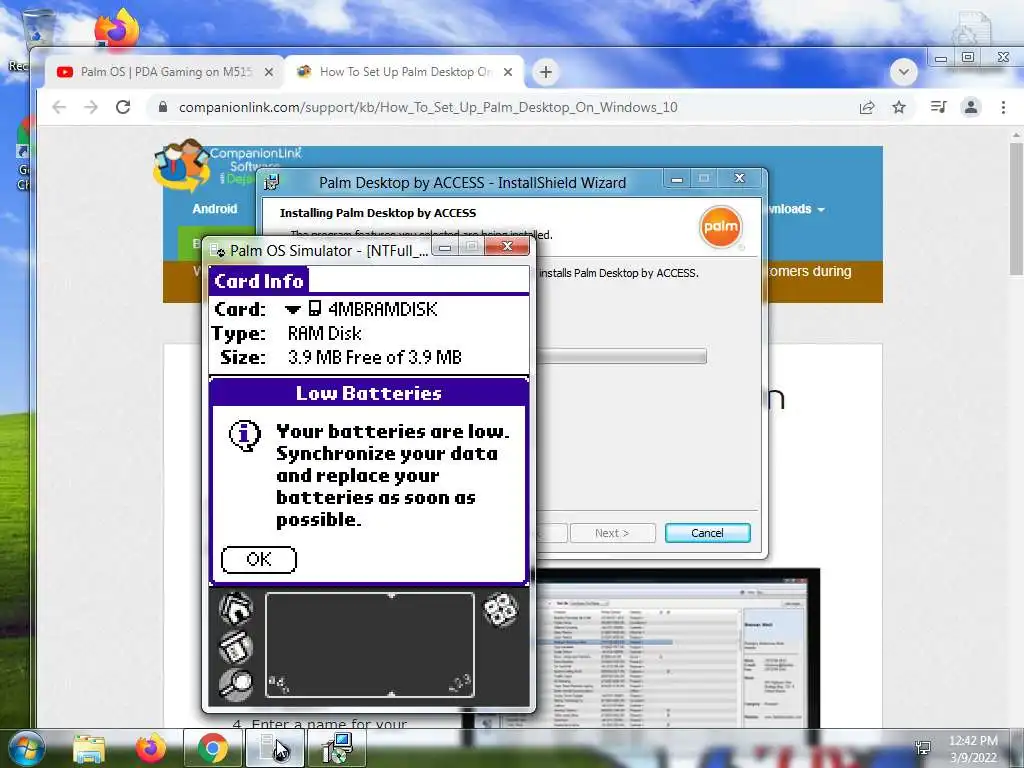
Task: Select Palm OS Simulator taskbar button
Action: 274,748
